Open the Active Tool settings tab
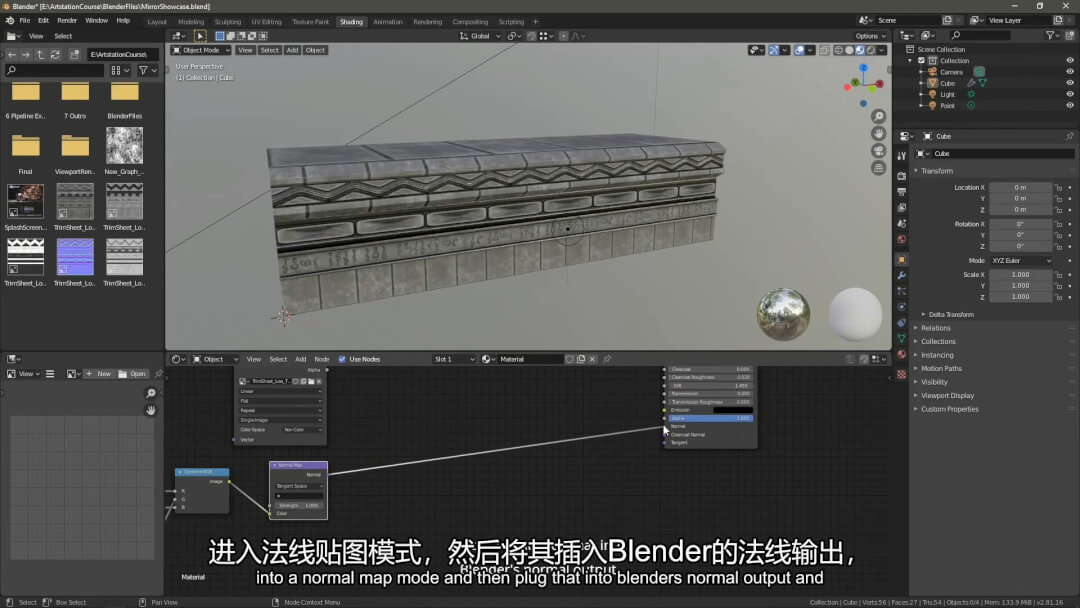This screenshot has height=608, width=1080. (x=902, y=156)
